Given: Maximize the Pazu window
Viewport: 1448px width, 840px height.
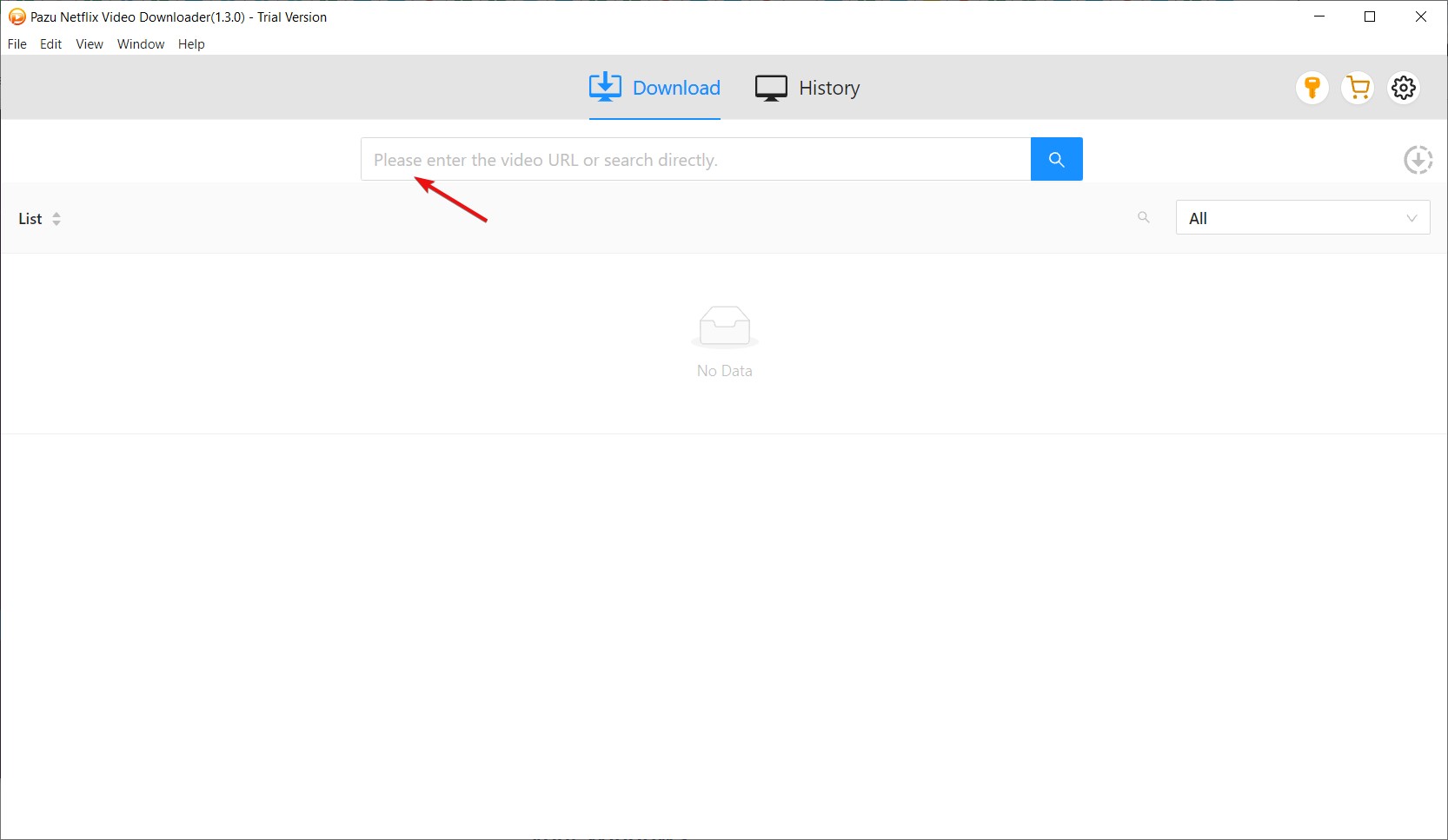Looking at the screenshot, I should (1370, 17).
